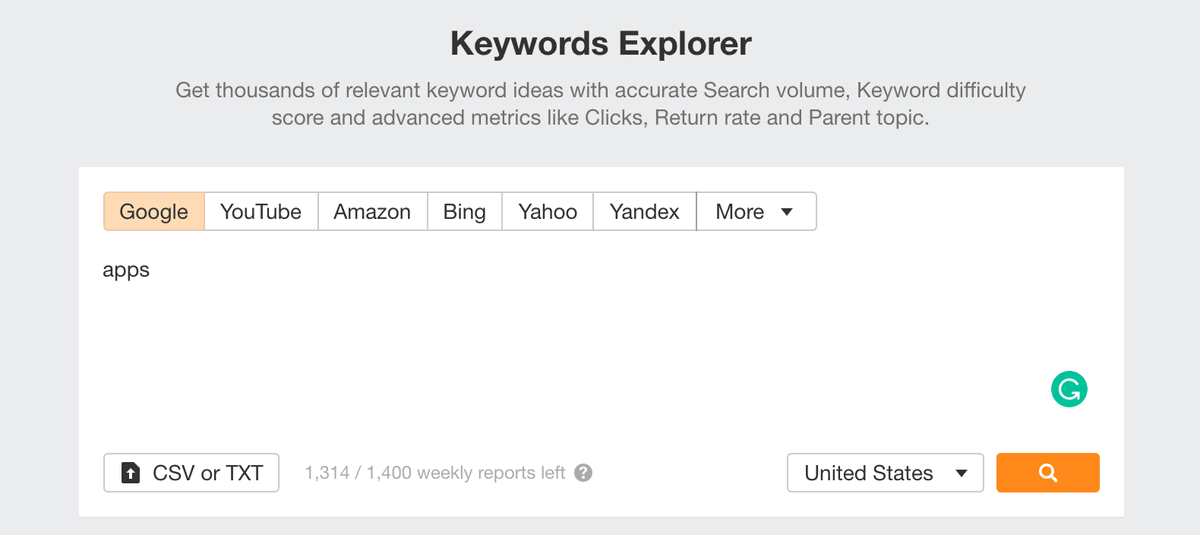This screenshot has height=535, width=1200.
Task: Click the orange magnifier search button
Action: coord(1048,473)
